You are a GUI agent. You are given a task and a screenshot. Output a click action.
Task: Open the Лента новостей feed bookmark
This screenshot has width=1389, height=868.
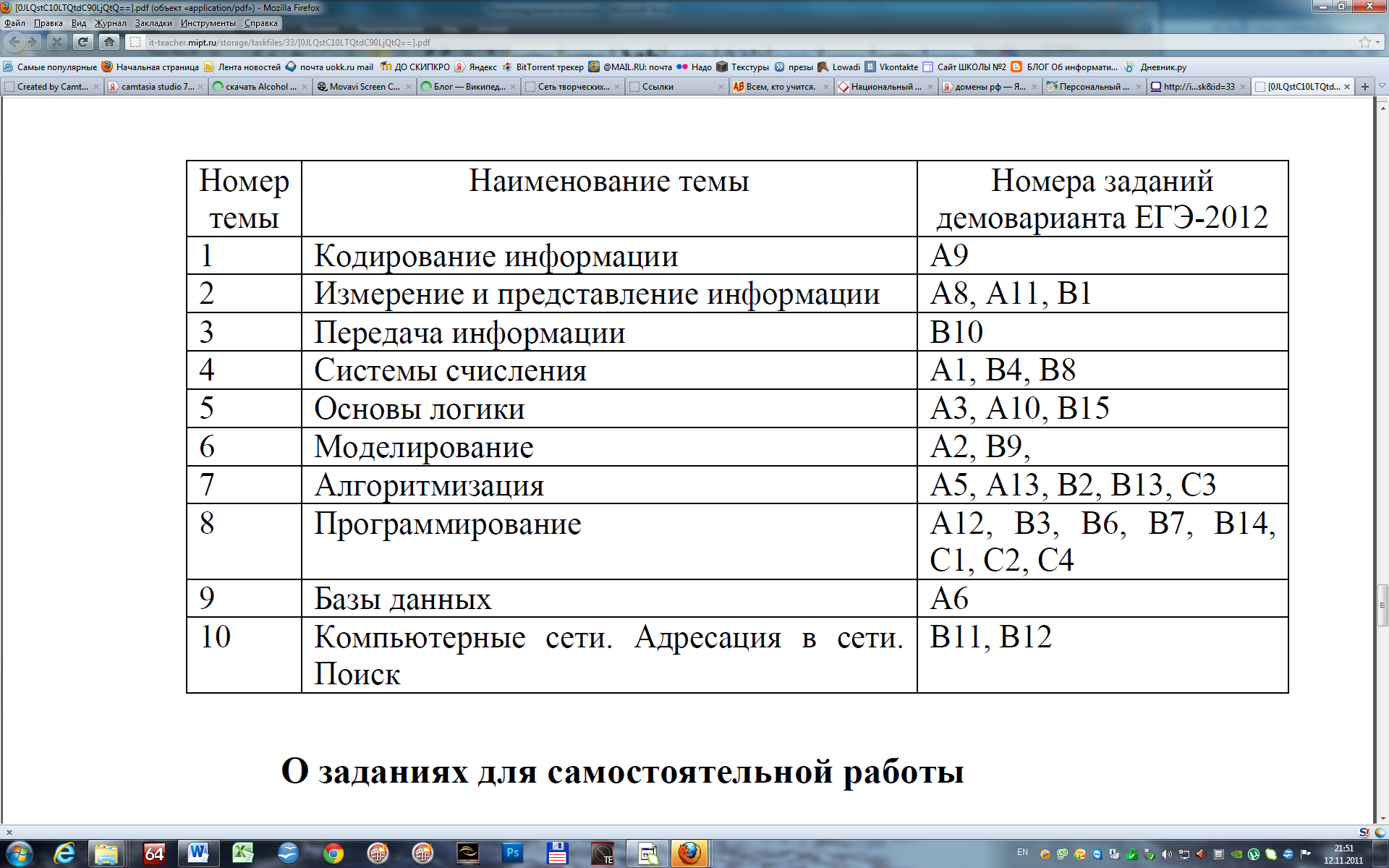point(242,67)
